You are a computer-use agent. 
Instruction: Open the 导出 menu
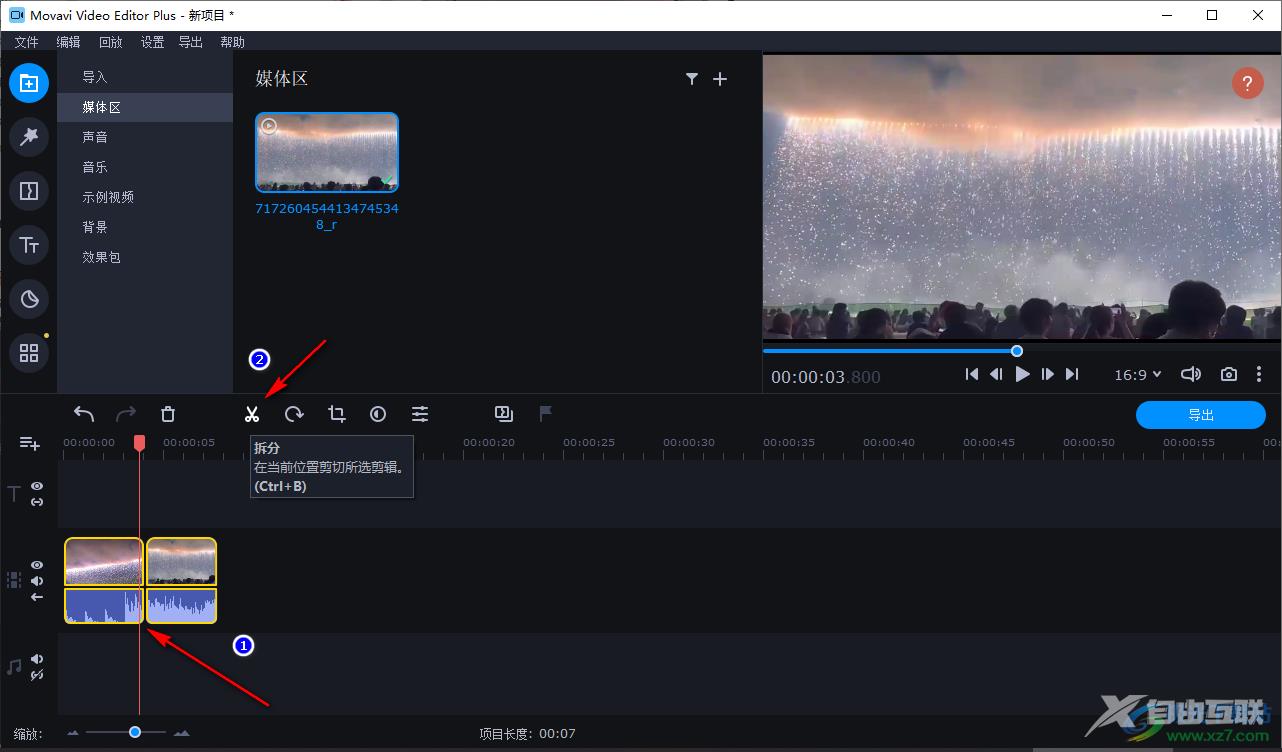pyautogui.click(x=190, y=42)
